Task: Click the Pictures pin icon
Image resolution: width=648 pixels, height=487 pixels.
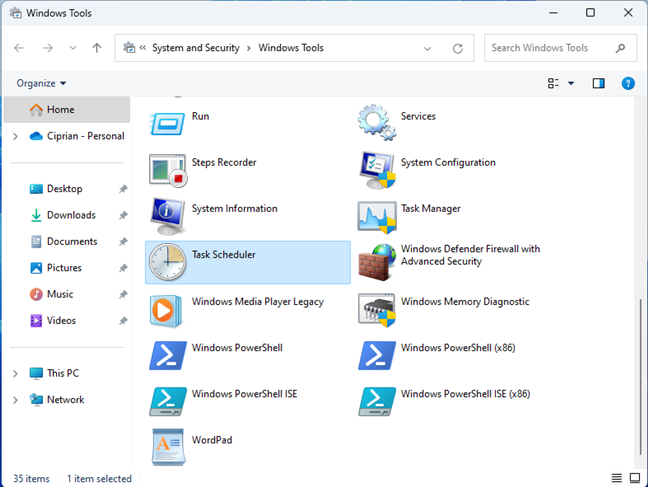Action: click(123, 268)
